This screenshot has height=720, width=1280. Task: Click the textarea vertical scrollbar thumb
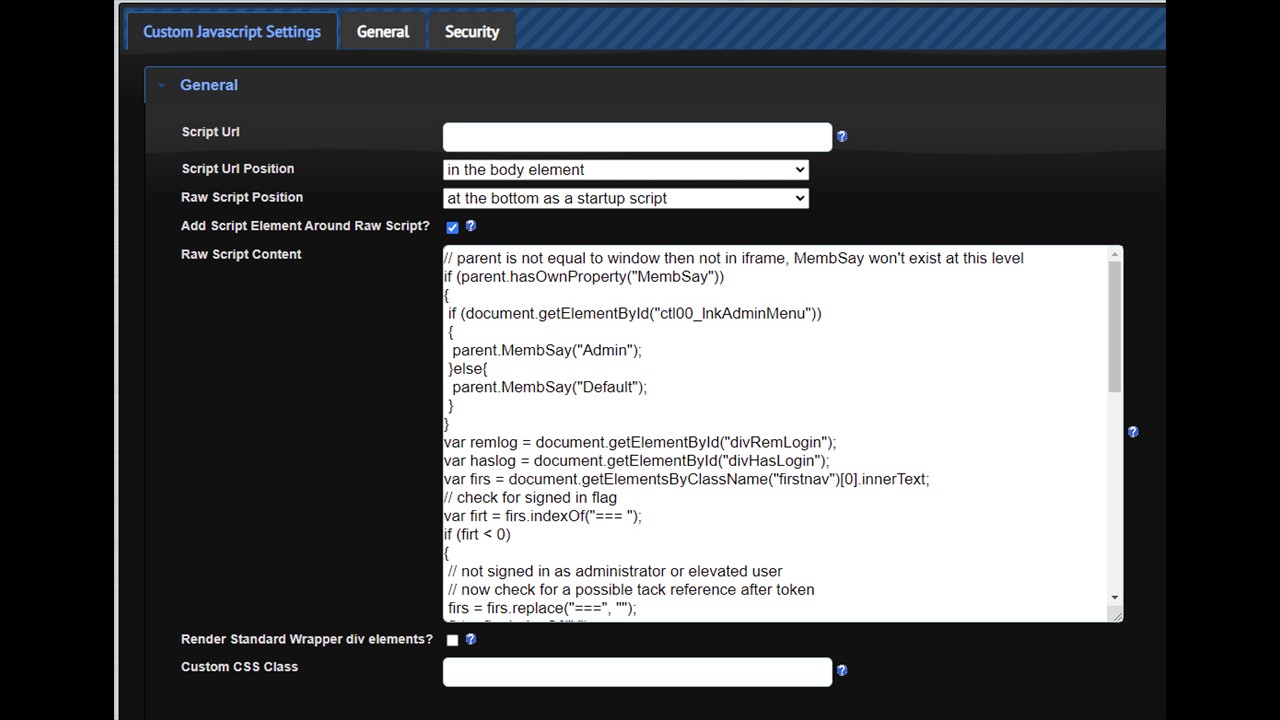pyautogui.click(x=1114, y=327)
